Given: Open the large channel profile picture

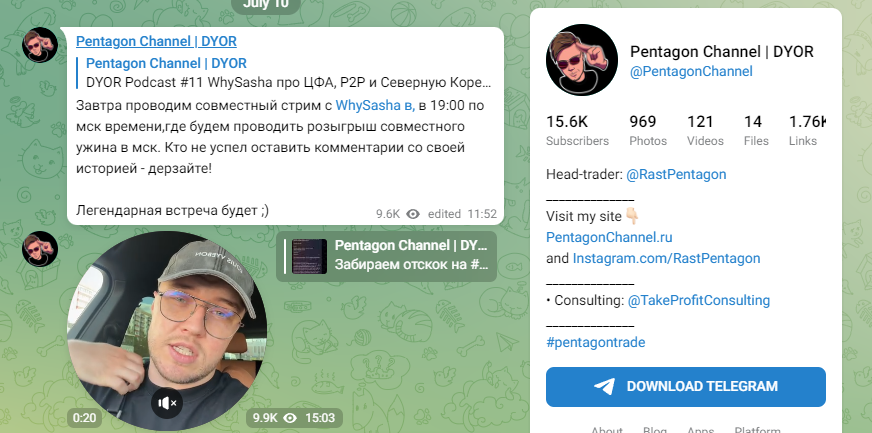Looking at the screenshot, I should pyautogui.click(x=582, y=60).
